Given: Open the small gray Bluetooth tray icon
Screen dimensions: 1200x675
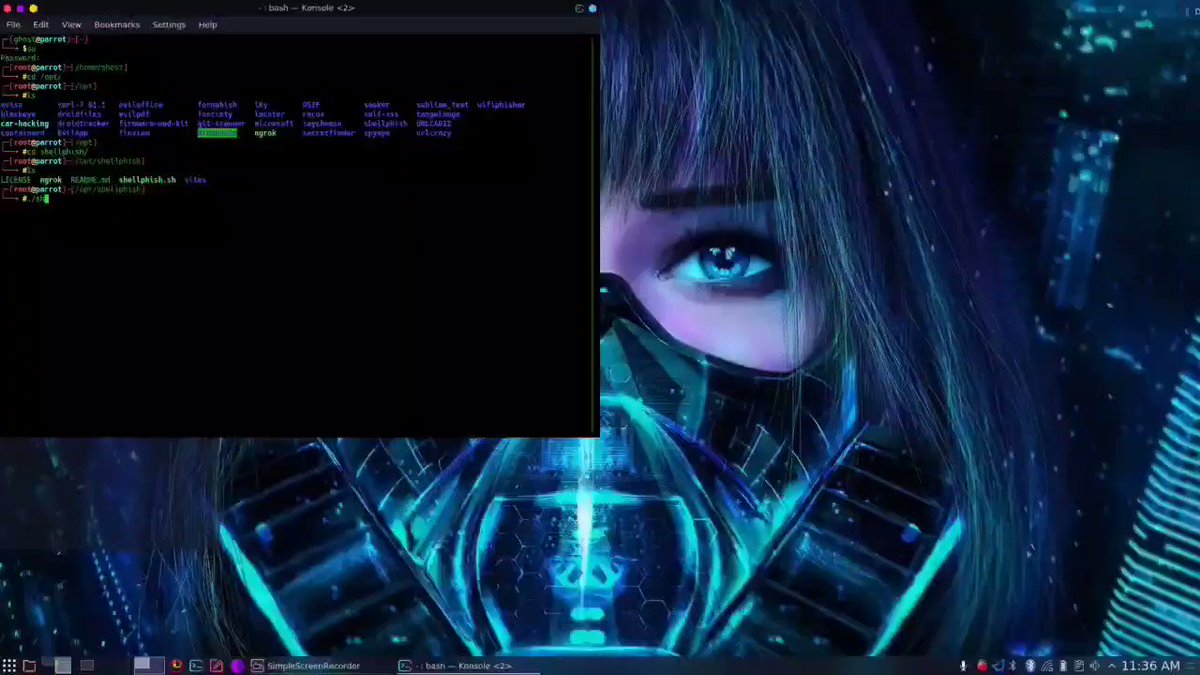Looking at the screenshot, I should coord(1012,666).
